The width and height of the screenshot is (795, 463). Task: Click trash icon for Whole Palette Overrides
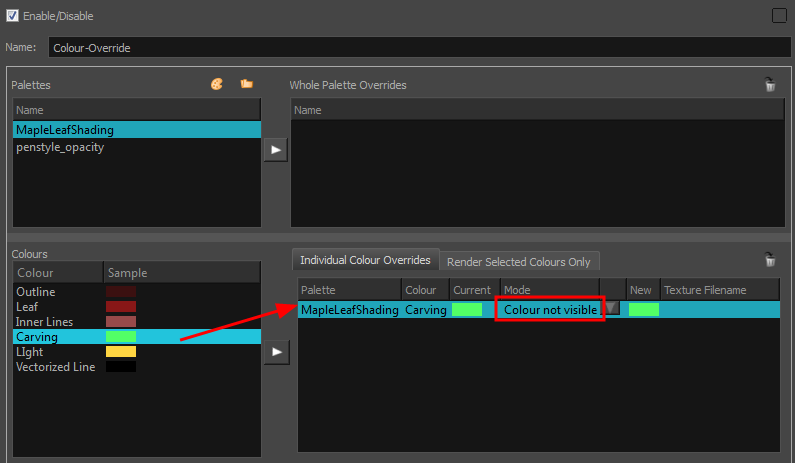coord(769,86)
